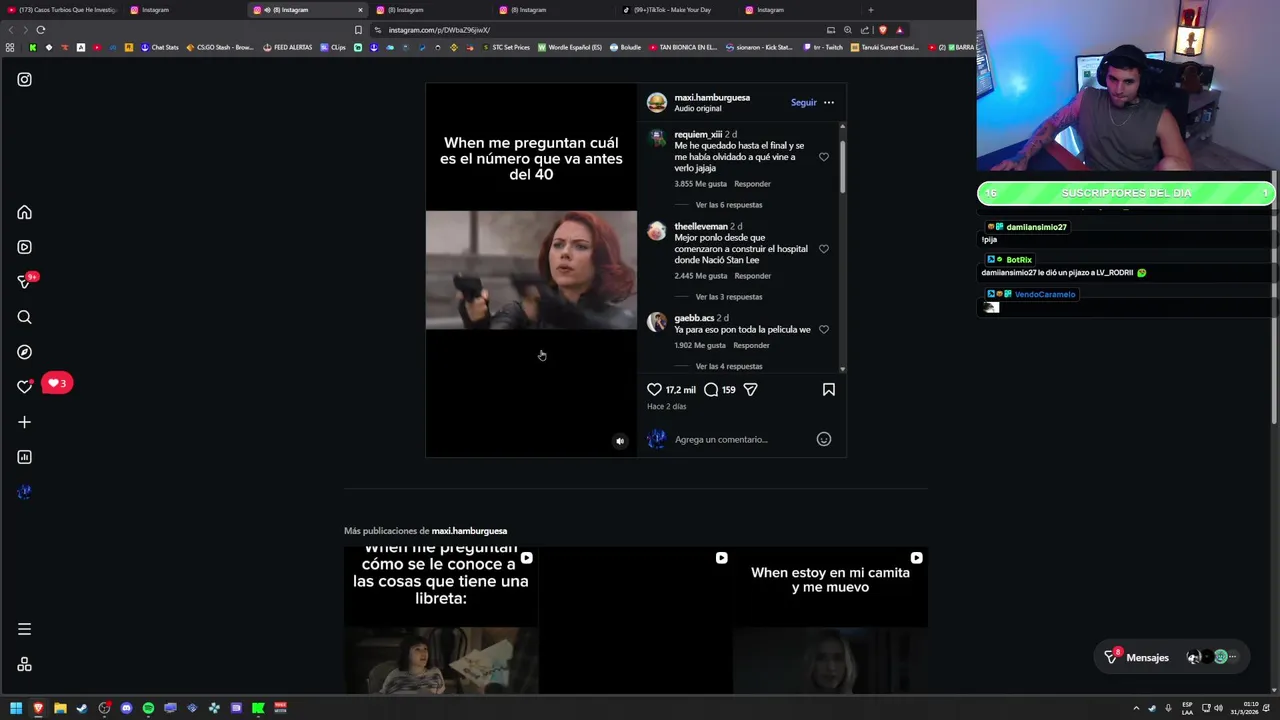Click Seguir to follow maxi.hamburguesa
This screenshot has height=720, width=1280.
point(804,102)
